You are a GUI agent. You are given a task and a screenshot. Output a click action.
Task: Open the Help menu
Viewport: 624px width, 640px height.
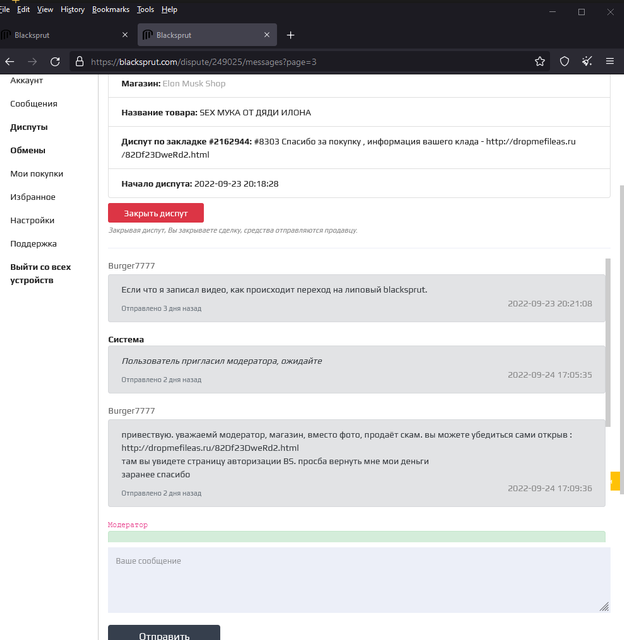coord(169,9)
